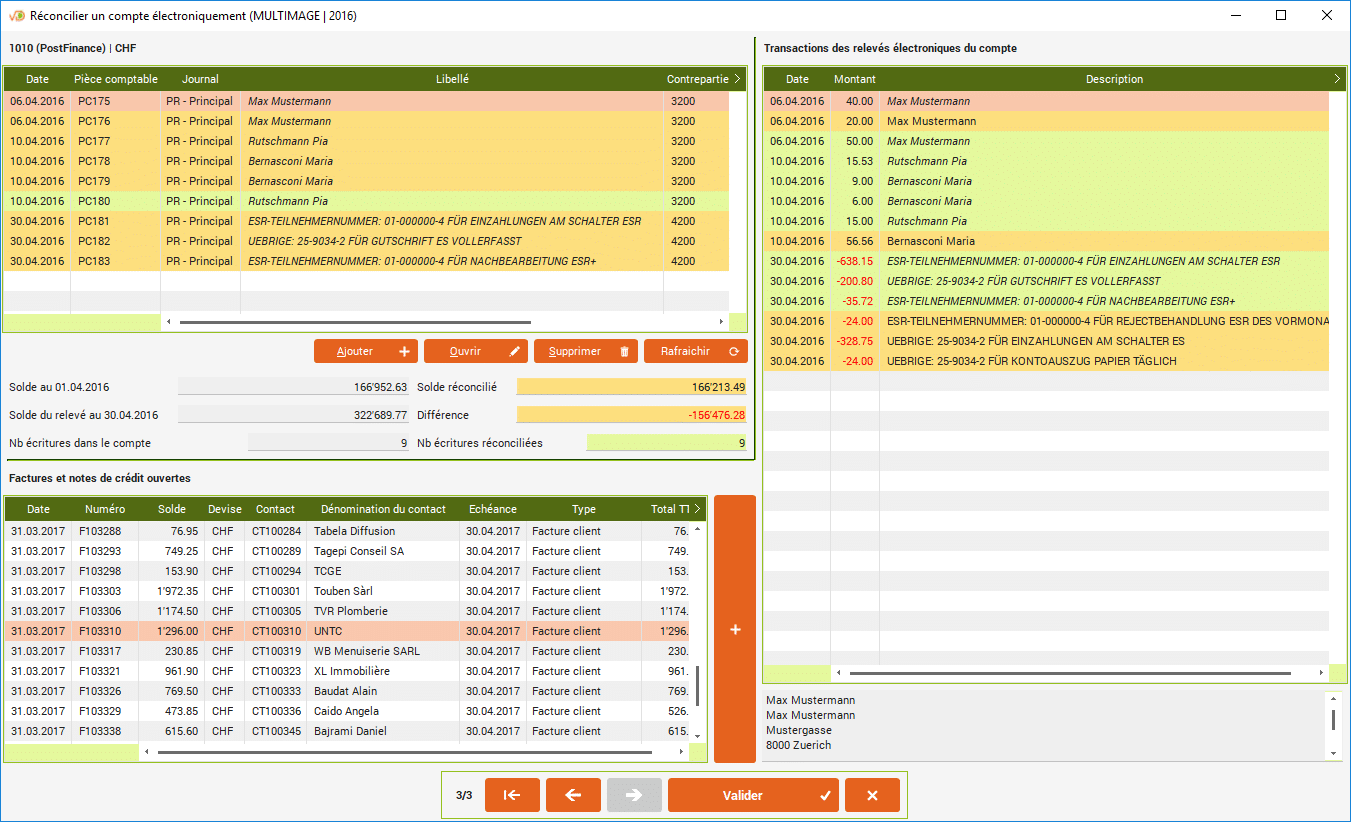Image resolution: width=1351 pixels, height=822 pixels.
Task: Sort entries by Pièce comptable column header
Action: click(x=115, y=79)
